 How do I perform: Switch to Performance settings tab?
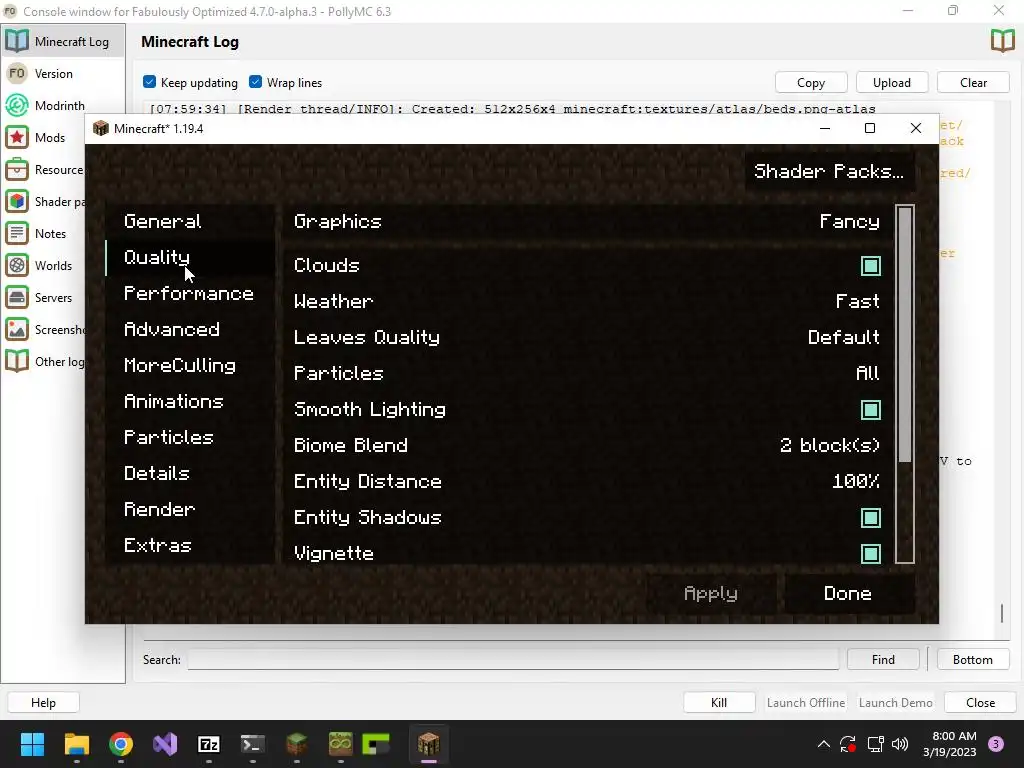190,293
